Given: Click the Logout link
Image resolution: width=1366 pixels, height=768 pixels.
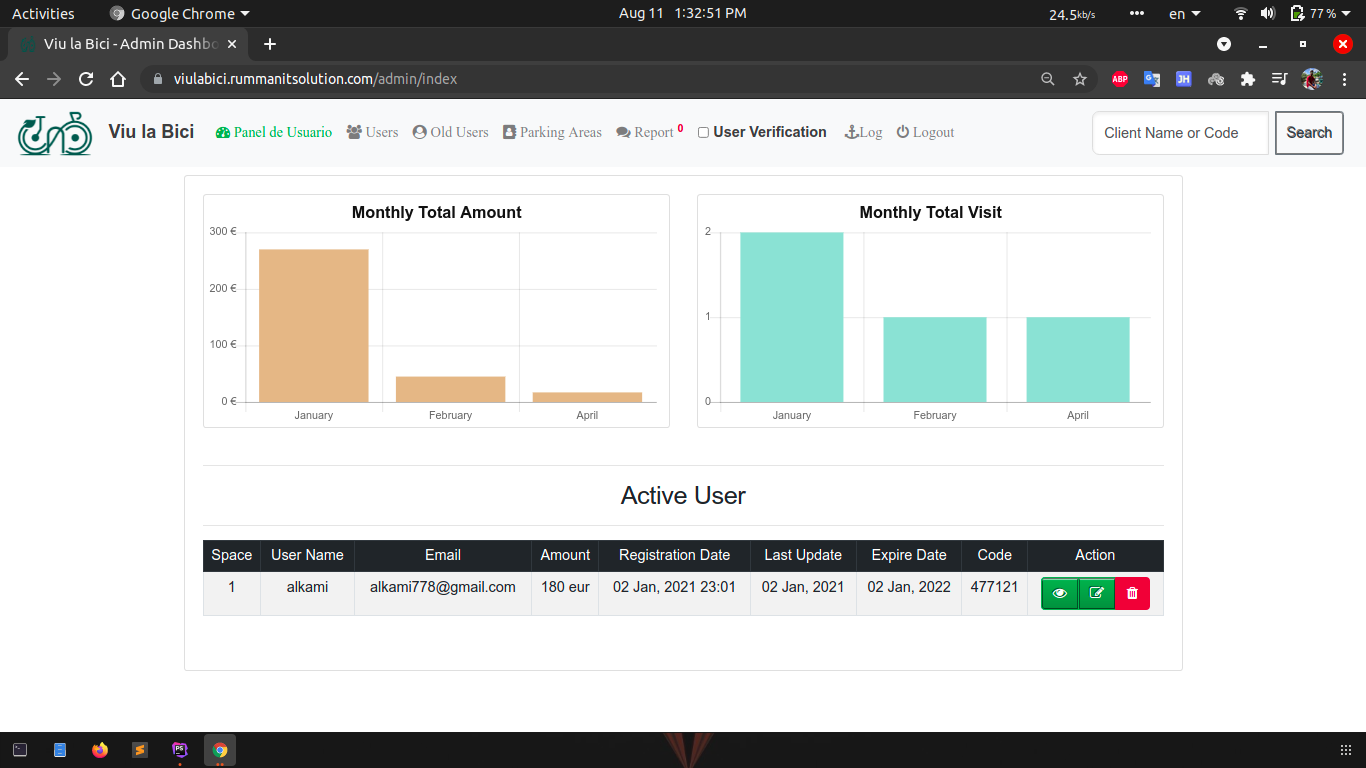Looking at the screenshot, I should click(x=925, y=132).
